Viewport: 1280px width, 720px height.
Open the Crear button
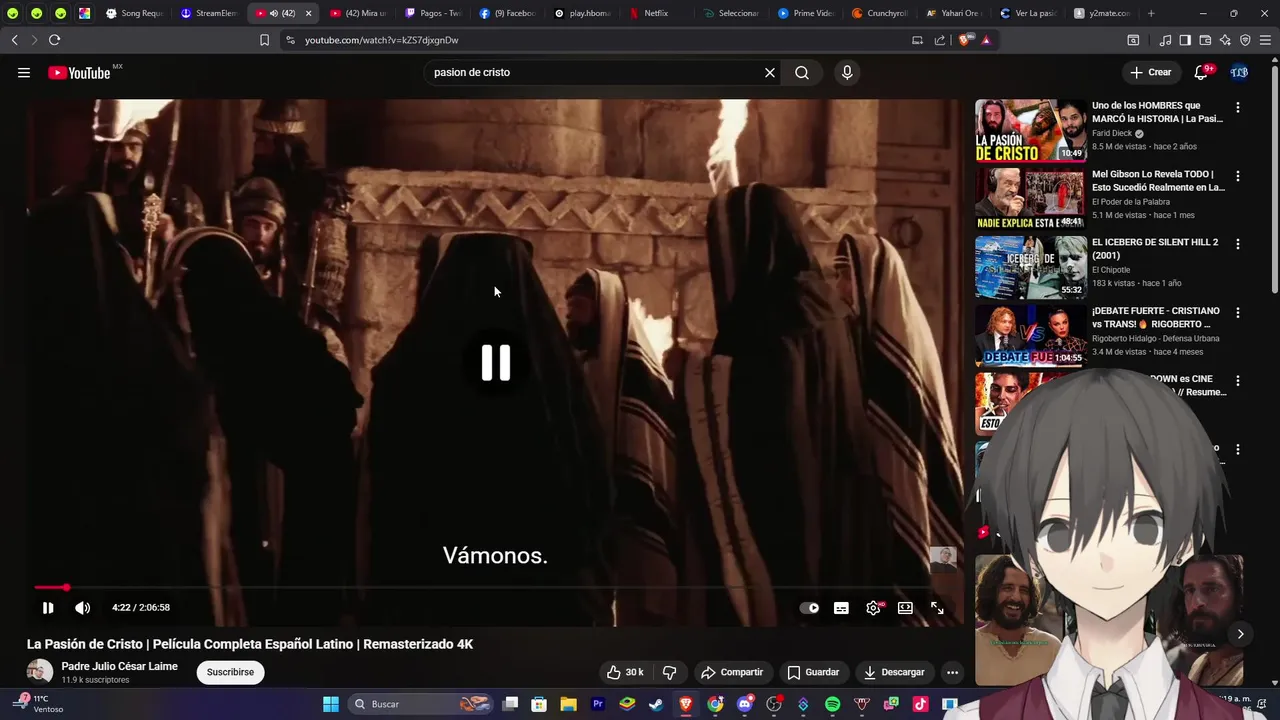click(1151, 72)
